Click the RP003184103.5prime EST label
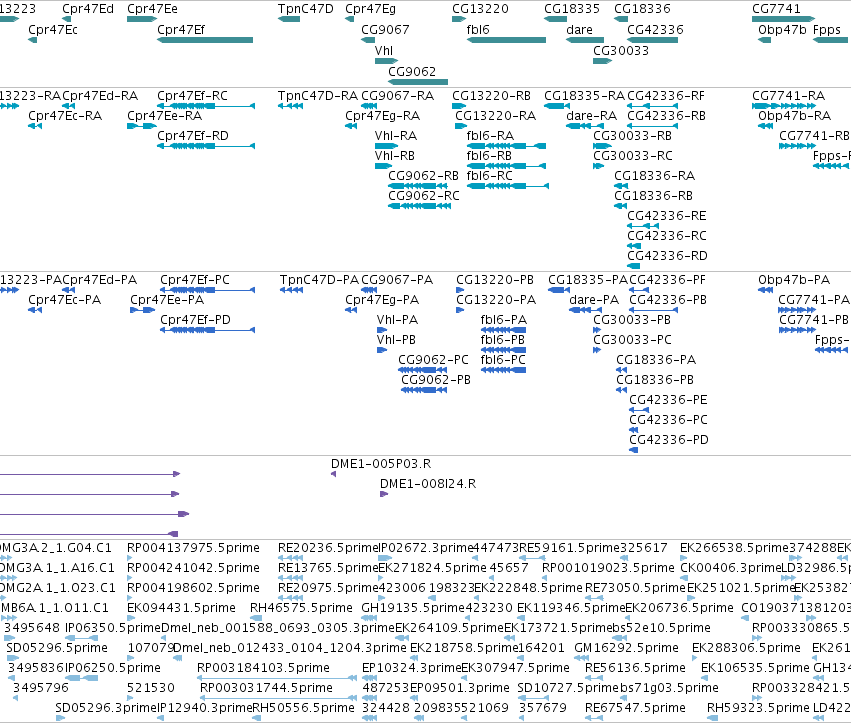The height and width of the screenshot is (723, 851). [263, 668]
